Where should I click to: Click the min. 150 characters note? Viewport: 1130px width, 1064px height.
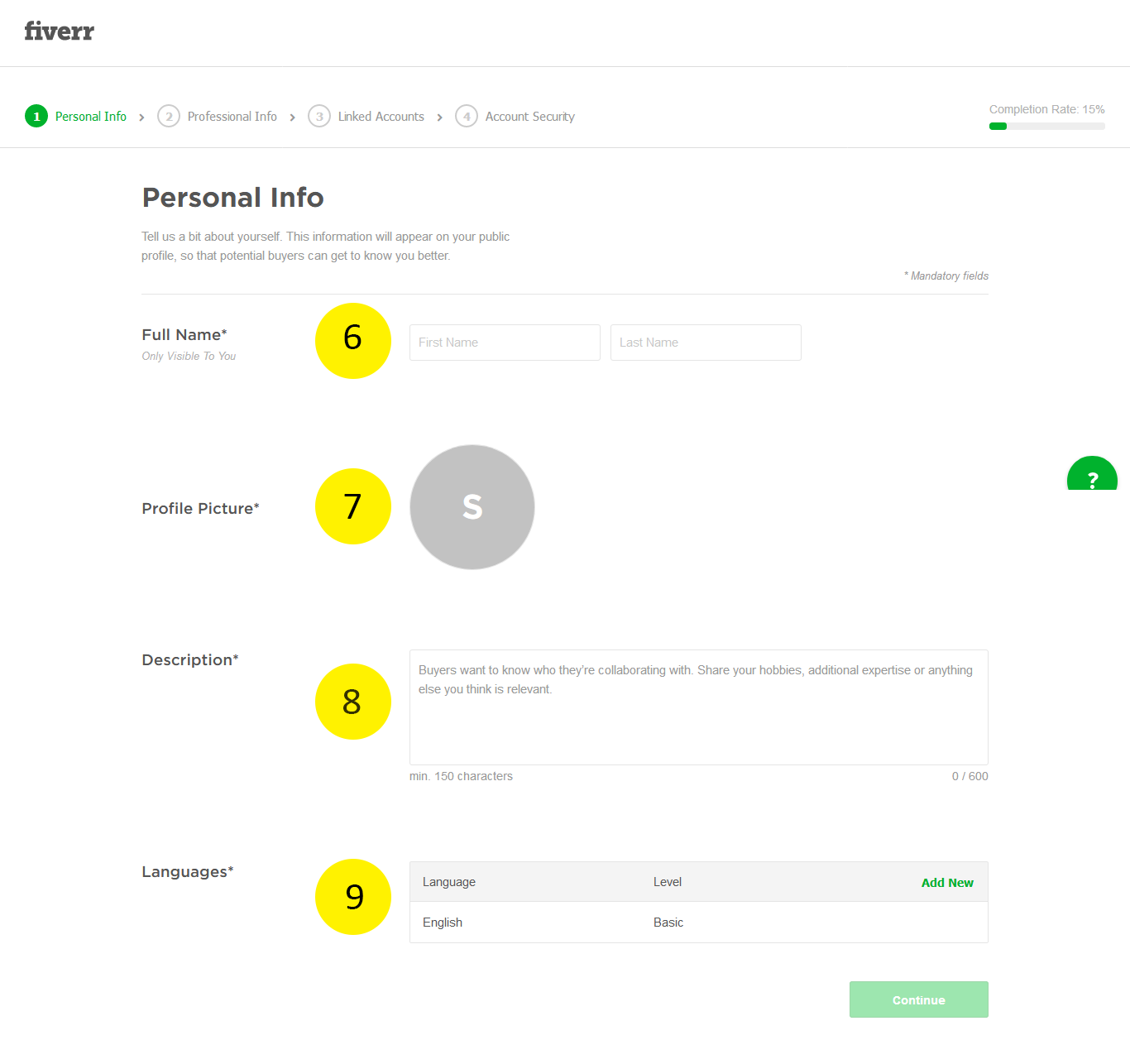[x=461, y=776]
